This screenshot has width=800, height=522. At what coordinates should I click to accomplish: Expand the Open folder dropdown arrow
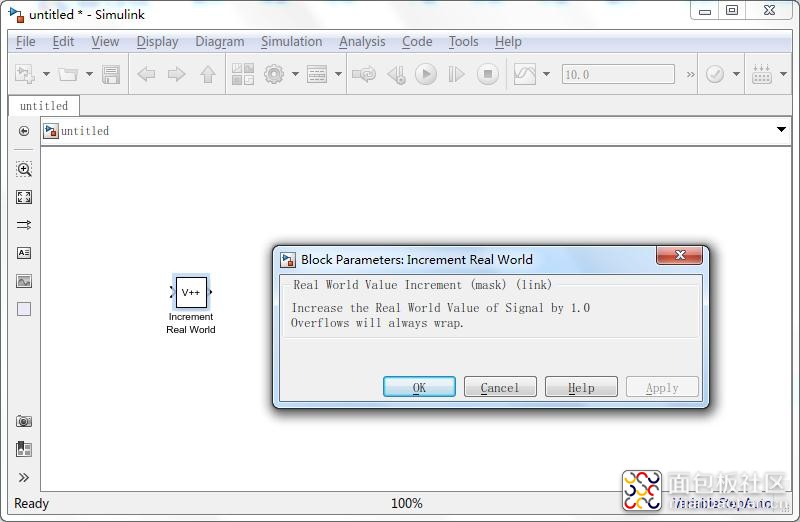click(89, 74)
